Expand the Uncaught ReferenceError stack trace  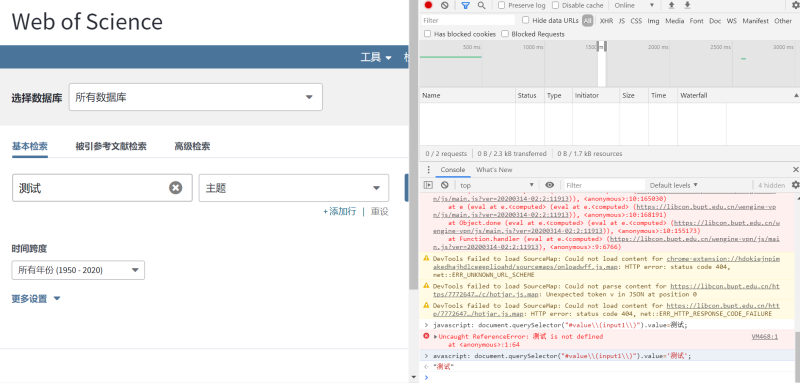[x=435, y=337]
